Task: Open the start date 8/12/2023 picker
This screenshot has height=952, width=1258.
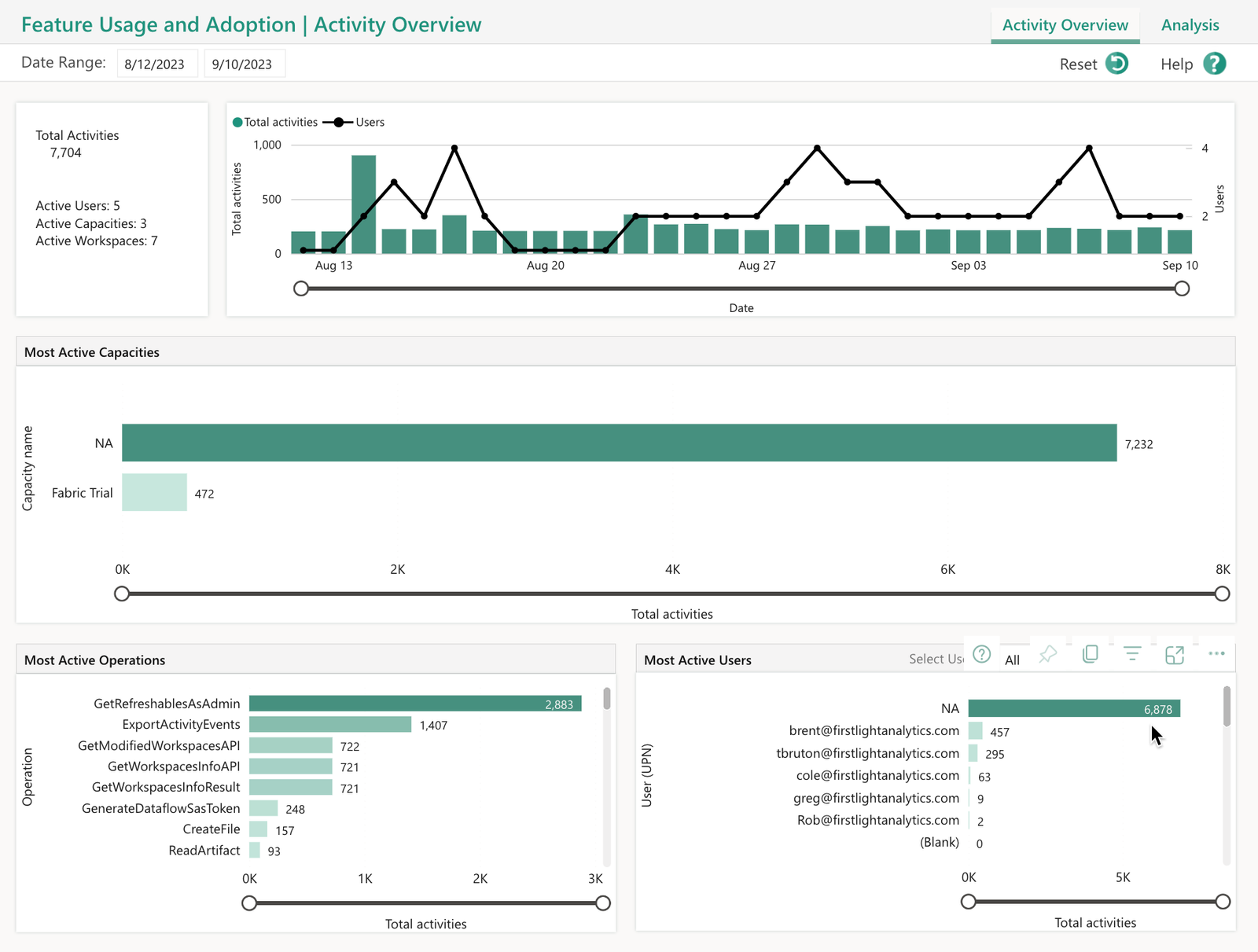Action: pyautogui.click(x=155, y=64)
